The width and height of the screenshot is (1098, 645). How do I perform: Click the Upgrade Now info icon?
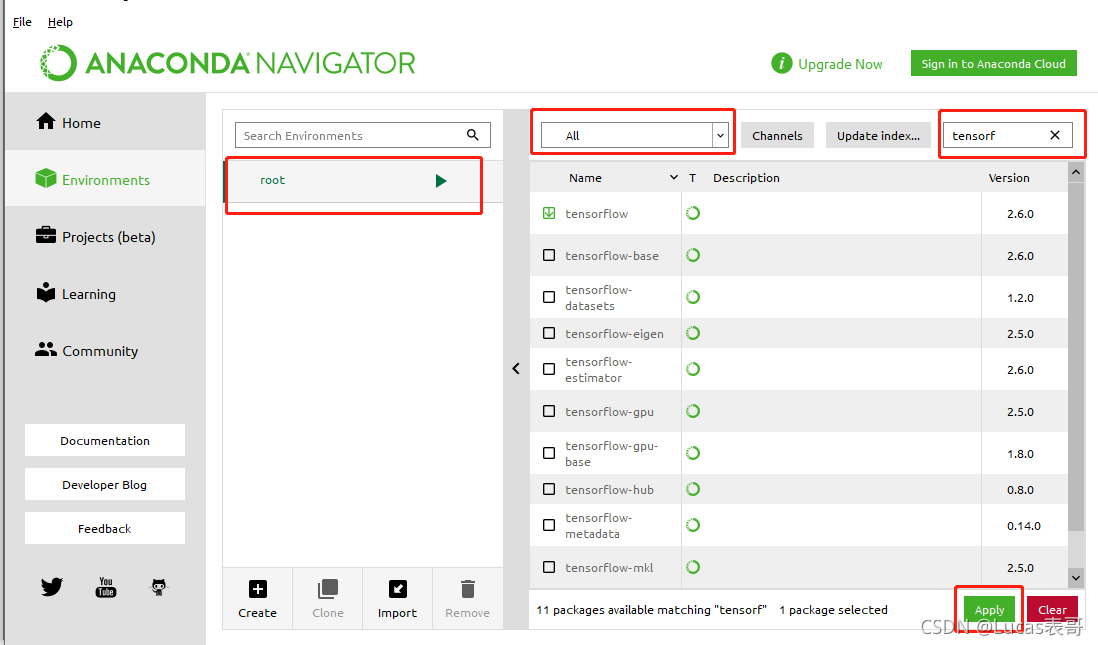click(781, 63)
